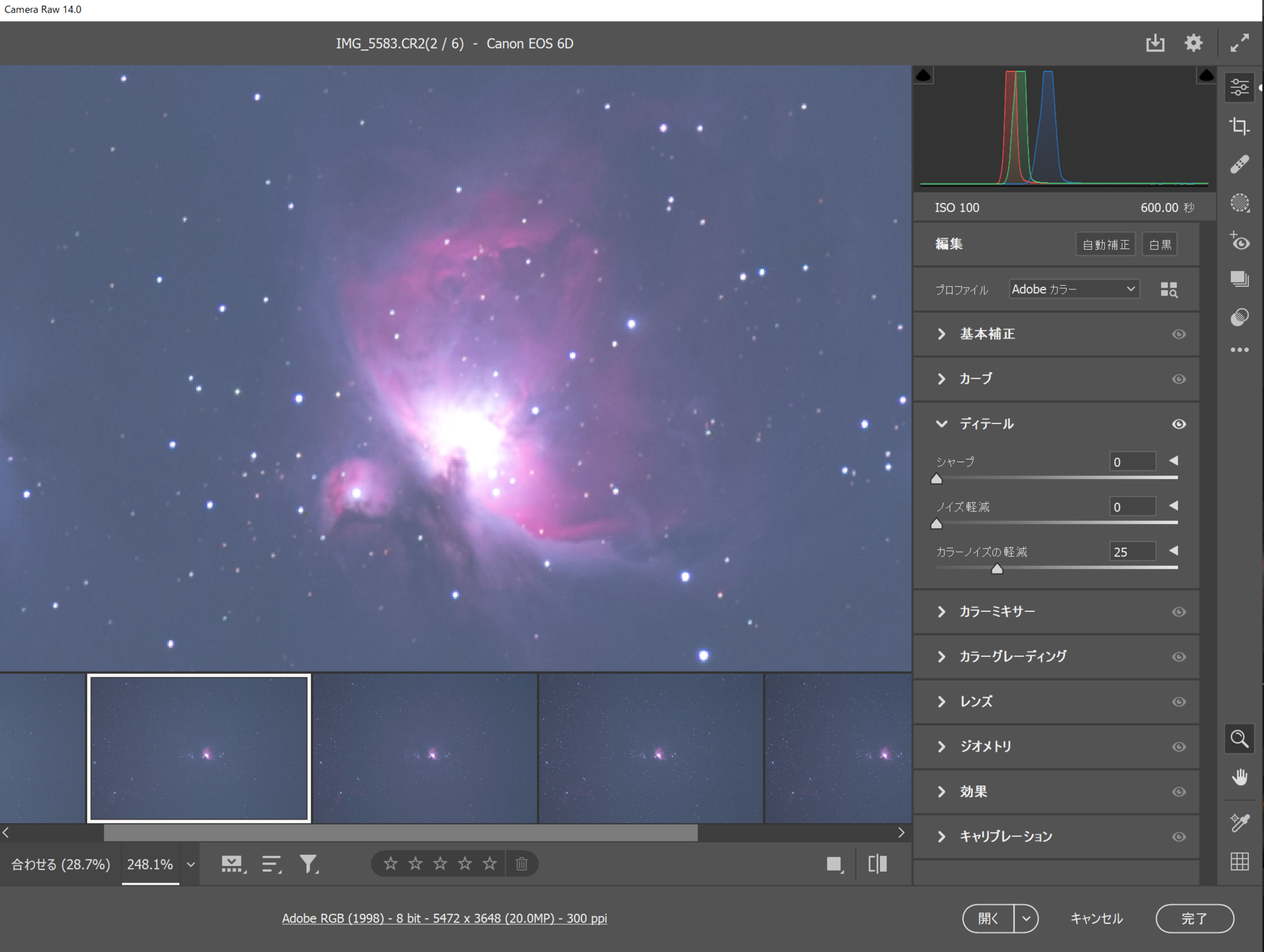Toggle visibility eye for 基本補正
This screenshot has width=1264, height=952.
point(1179,334)
